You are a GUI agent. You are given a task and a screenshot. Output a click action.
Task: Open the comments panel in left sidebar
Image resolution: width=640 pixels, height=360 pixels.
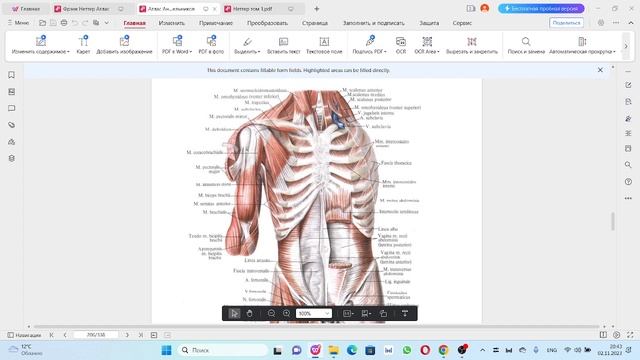coord(11,108)
